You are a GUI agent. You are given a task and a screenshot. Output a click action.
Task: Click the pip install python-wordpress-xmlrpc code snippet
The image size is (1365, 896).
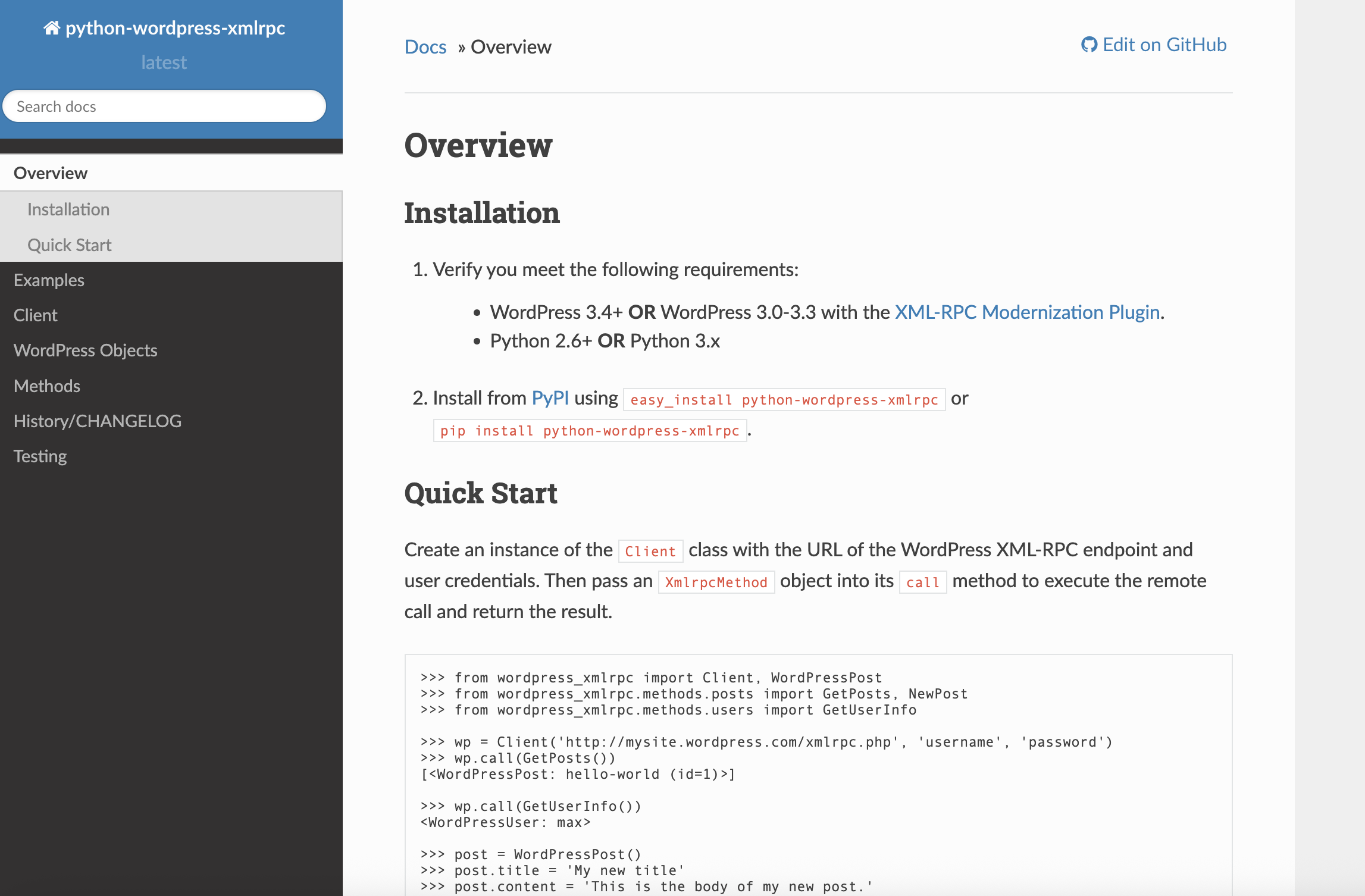(590, 431)
